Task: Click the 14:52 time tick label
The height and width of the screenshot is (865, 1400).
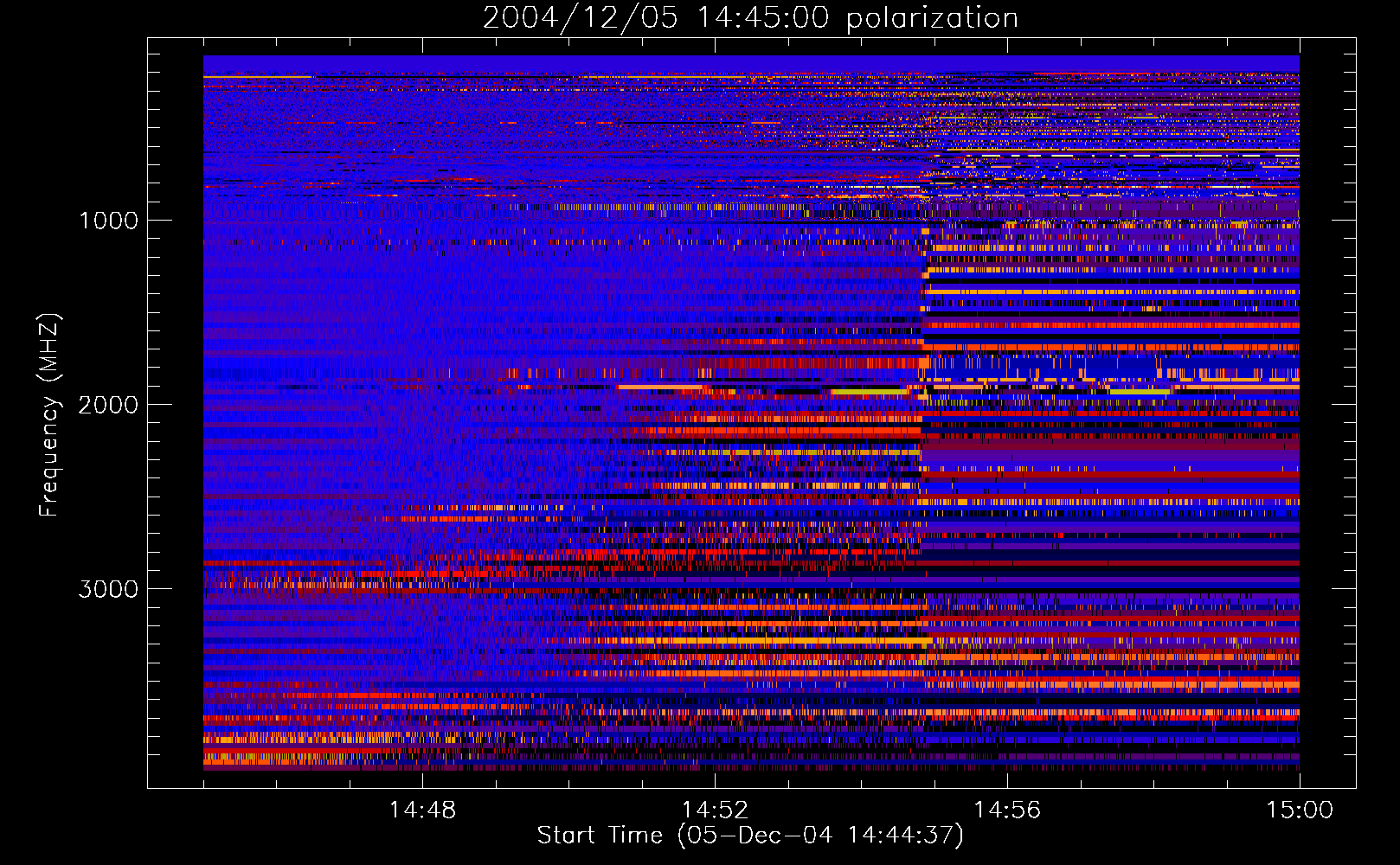Action: coord(715,811)
